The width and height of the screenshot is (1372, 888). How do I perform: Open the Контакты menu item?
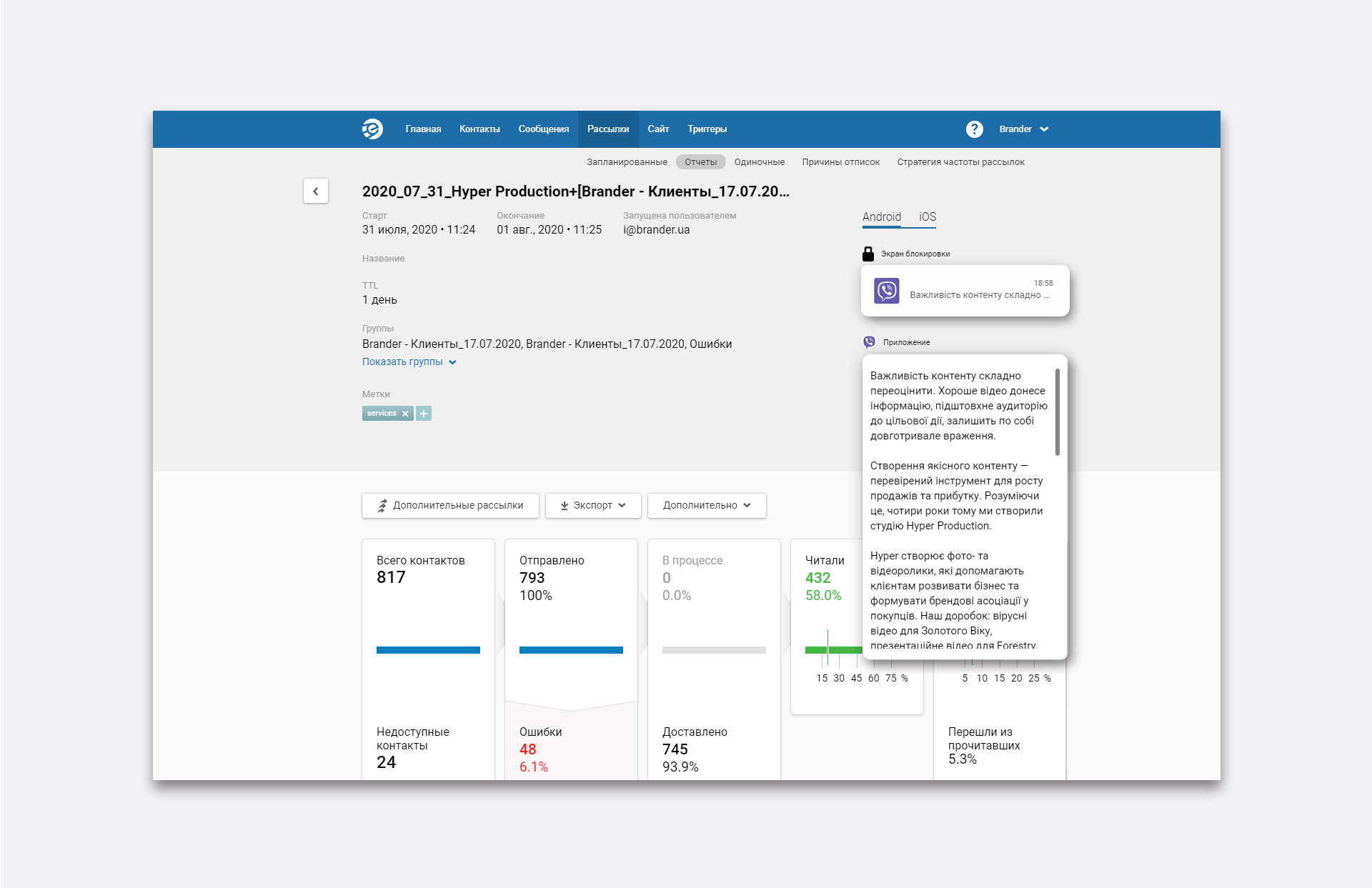click(479, 129)
